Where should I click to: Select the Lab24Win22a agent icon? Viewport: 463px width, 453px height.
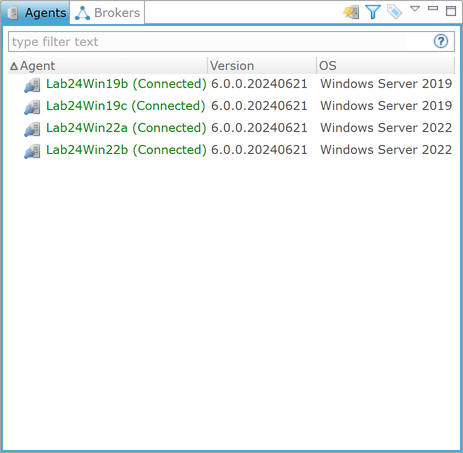(x=32, y=129)
